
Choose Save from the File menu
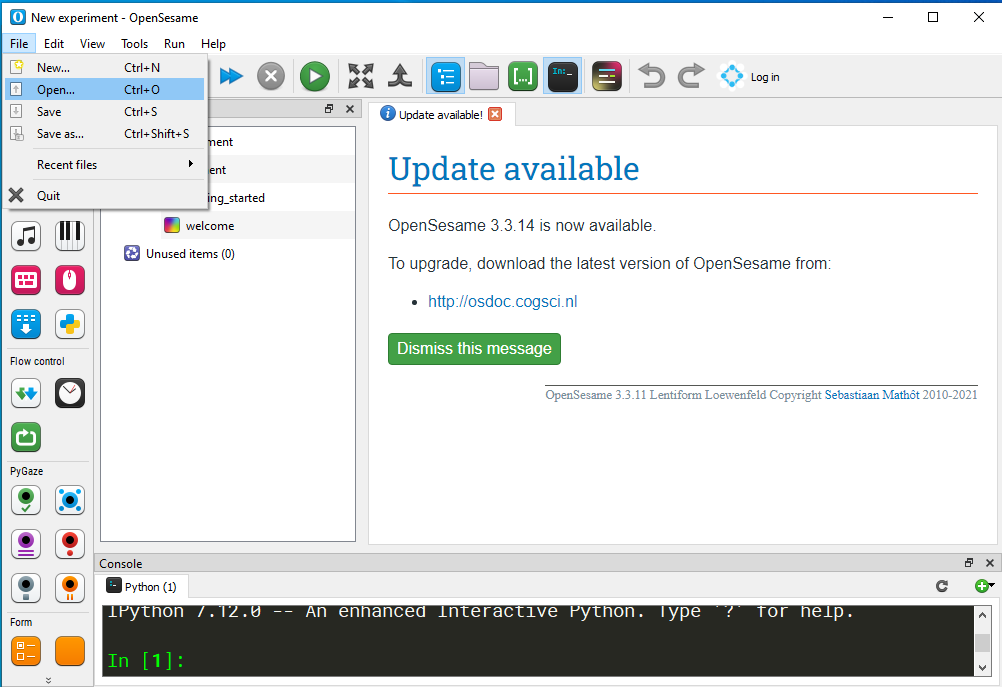pyautogui.click(x=105, y=112)
